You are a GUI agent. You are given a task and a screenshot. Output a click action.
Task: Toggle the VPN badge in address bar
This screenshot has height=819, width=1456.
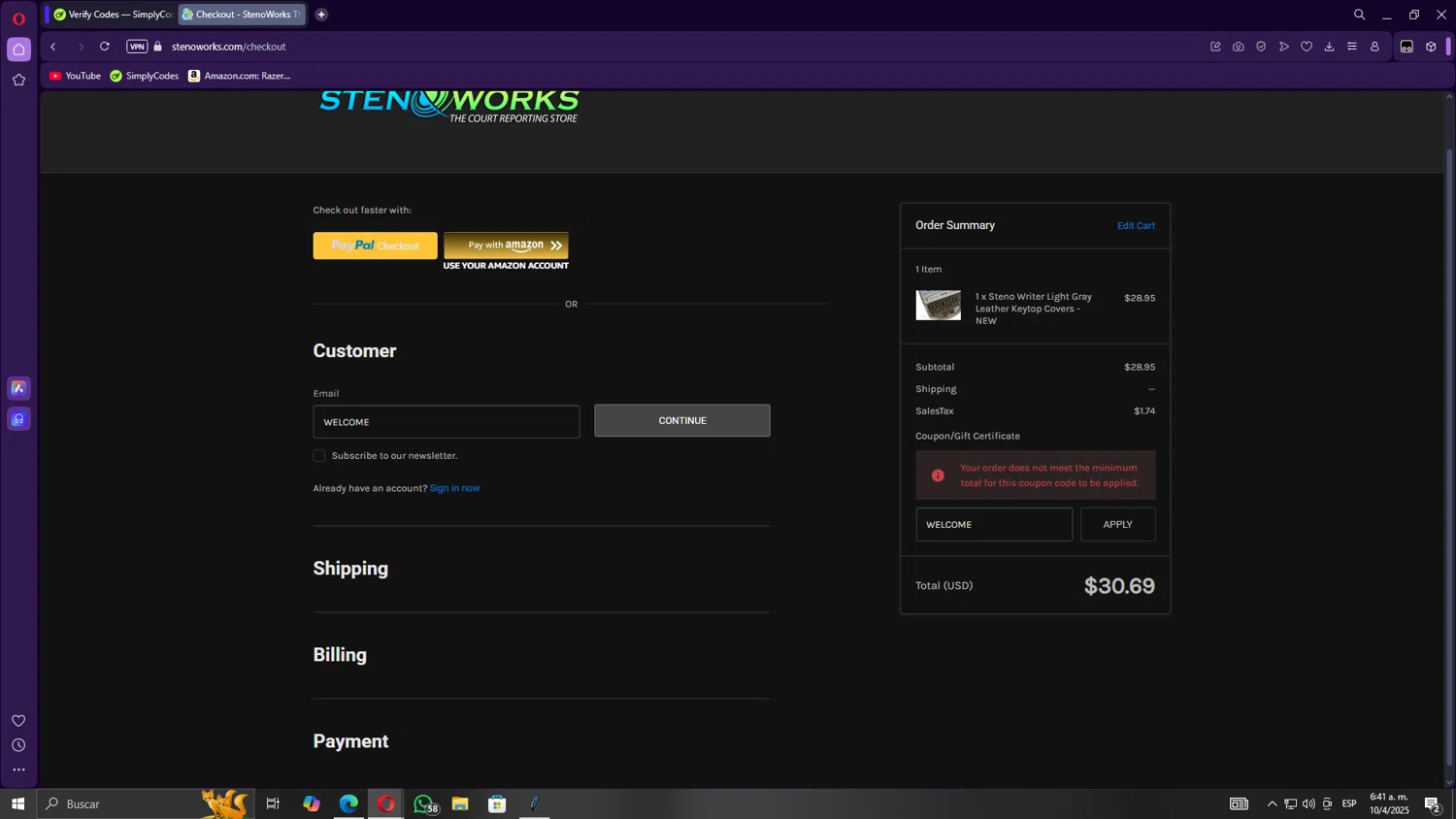click(137, 47)
